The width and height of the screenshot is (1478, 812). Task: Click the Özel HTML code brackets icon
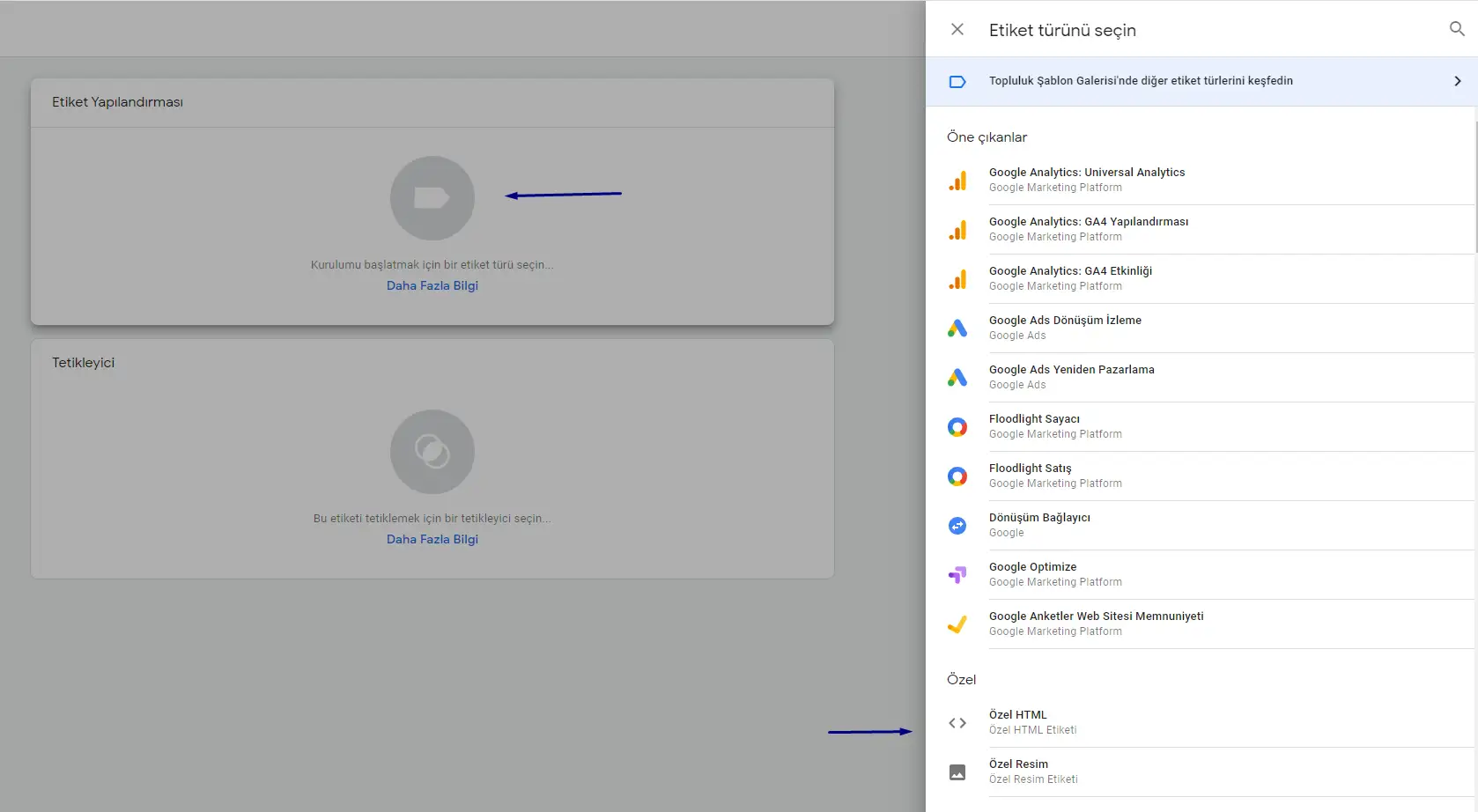point(957,723)
